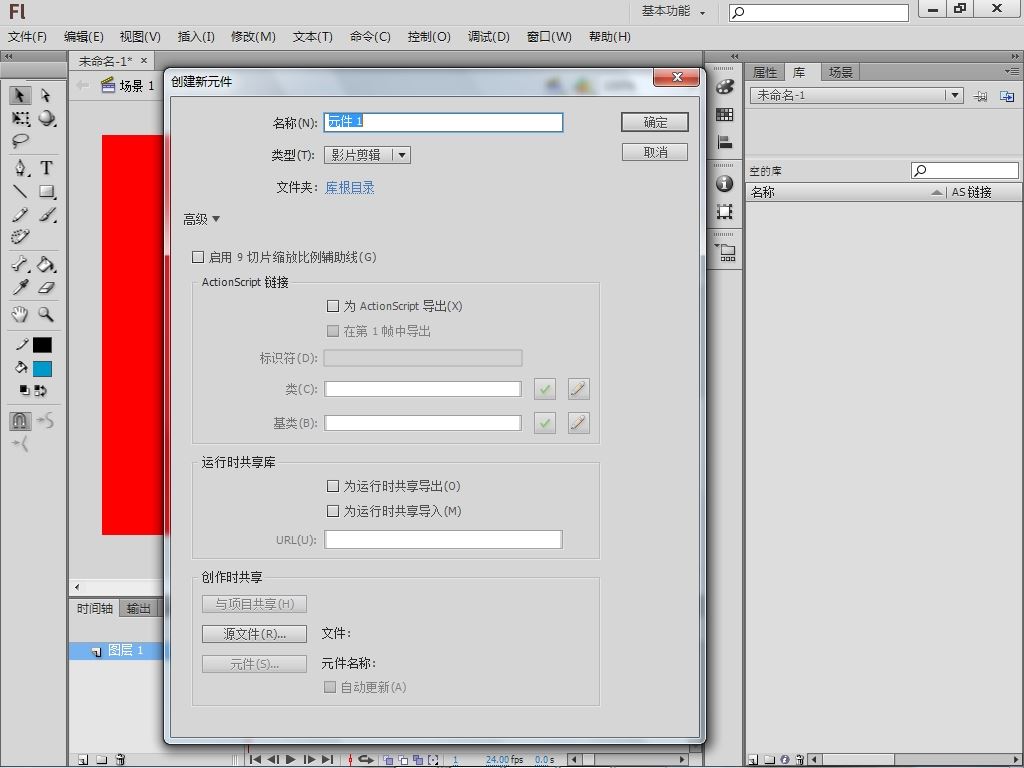Select the Eraser tool
The image size is (1024, 768).
(x=46, y=287)
